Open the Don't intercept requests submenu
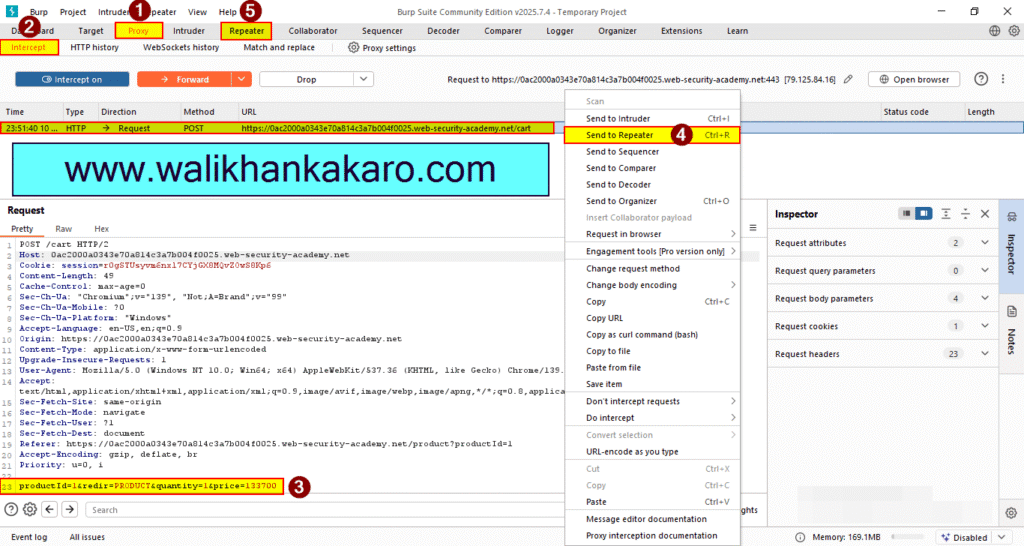The height and width of the screenshot is (546, 1024). [652, 401]
